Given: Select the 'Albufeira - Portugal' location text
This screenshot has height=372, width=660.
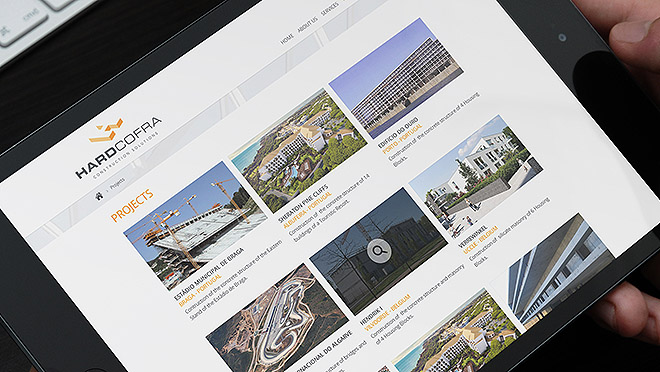Looking at the screenshot, I should coord(308,210).
